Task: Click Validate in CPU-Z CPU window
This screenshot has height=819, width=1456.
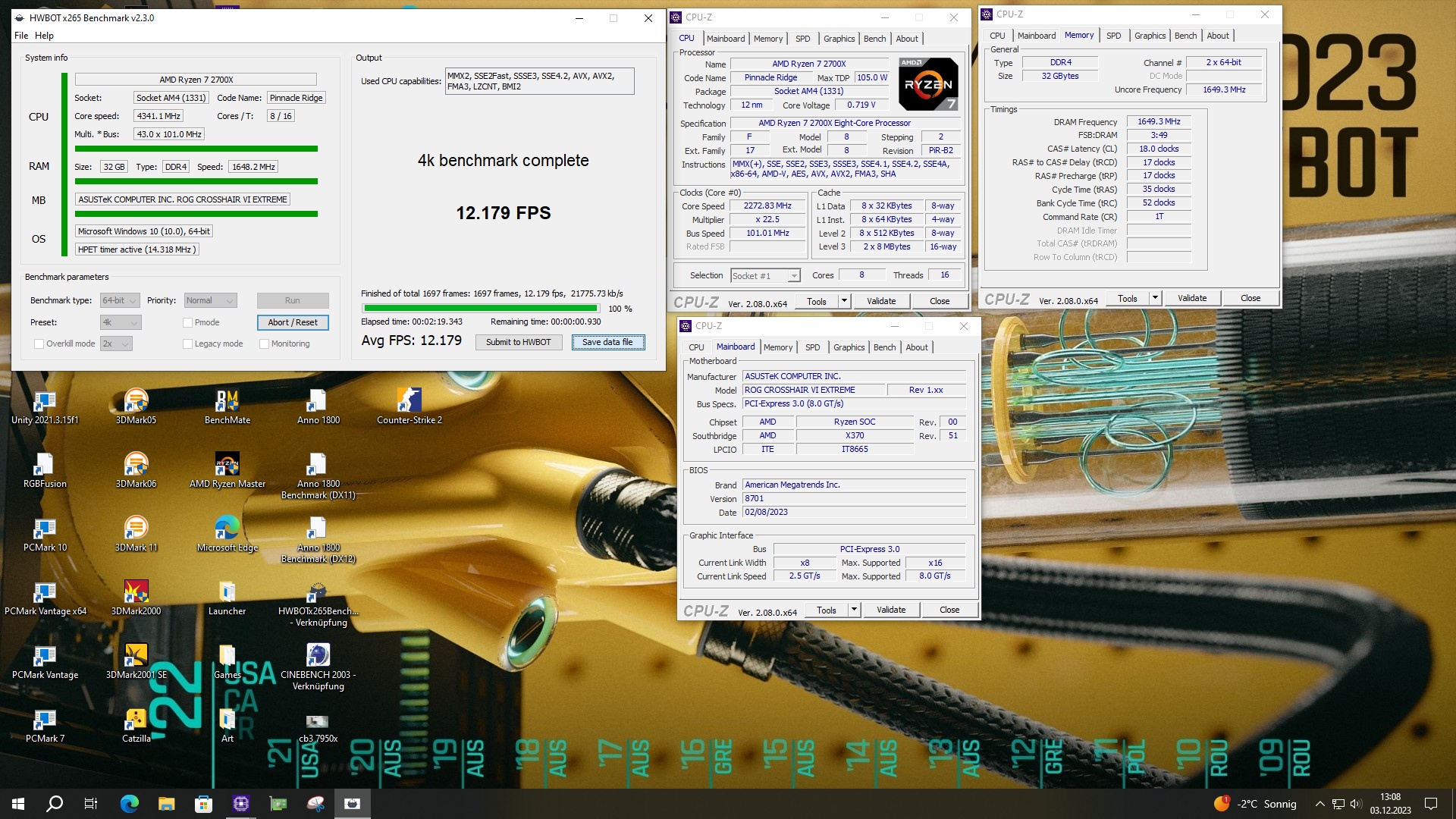Action: (881, 301)
